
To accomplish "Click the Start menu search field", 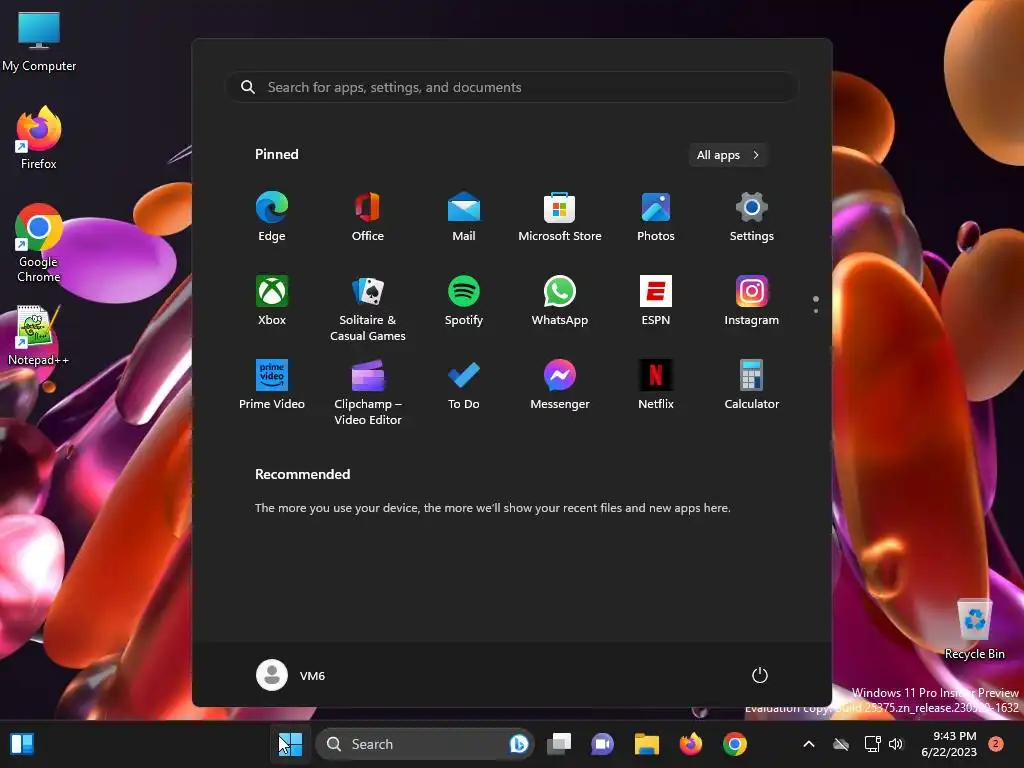I will (x=512, y=87).
